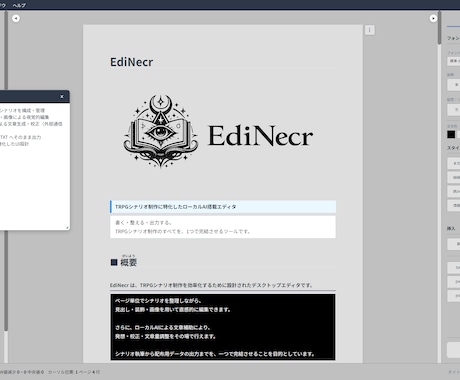This screenshot has height=380, width=460.
Task: Pick the black text color swatch
Action: point(451,134)
